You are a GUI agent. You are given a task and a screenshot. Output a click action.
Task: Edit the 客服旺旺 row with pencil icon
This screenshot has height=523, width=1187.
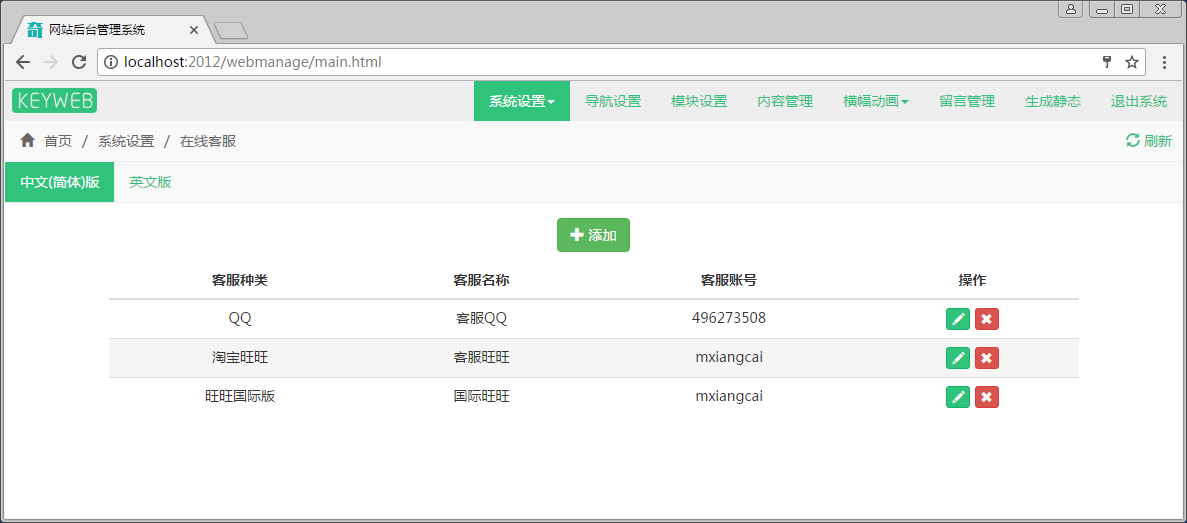958,358
